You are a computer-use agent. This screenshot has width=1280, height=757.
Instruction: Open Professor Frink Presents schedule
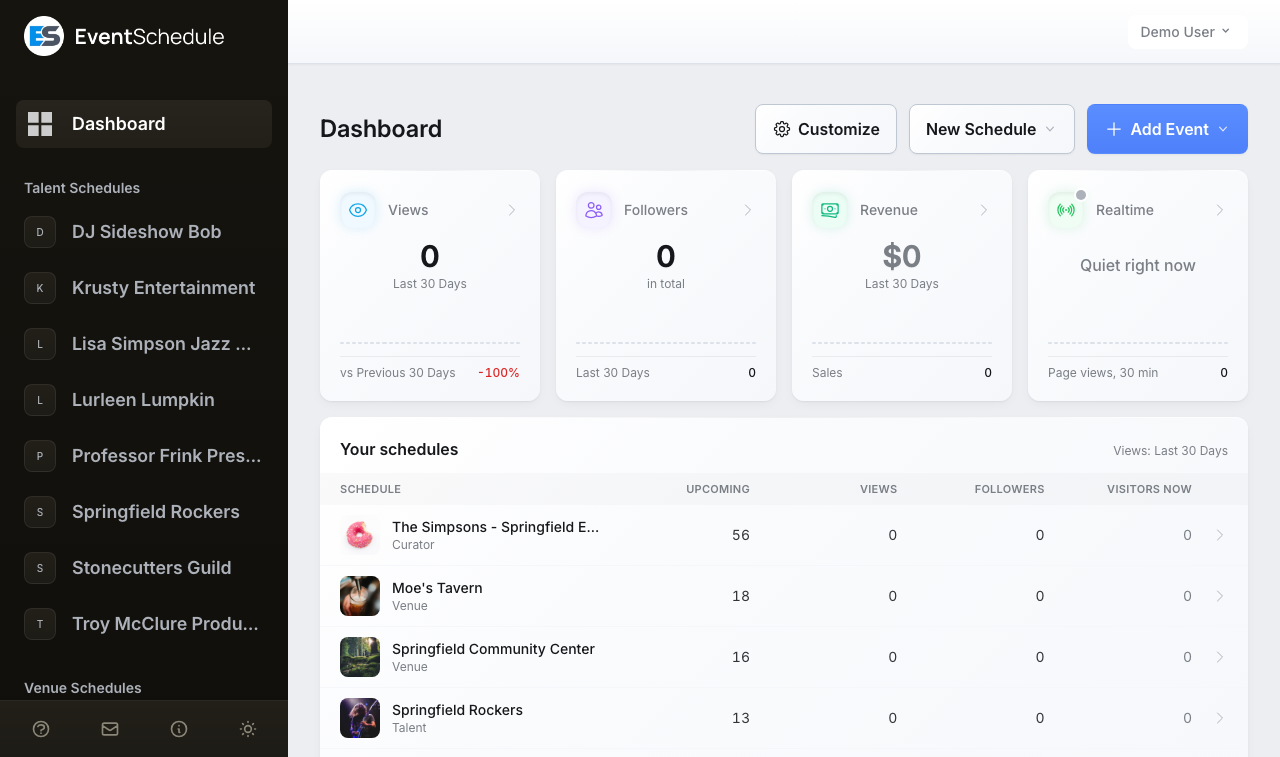pos(144,456)
